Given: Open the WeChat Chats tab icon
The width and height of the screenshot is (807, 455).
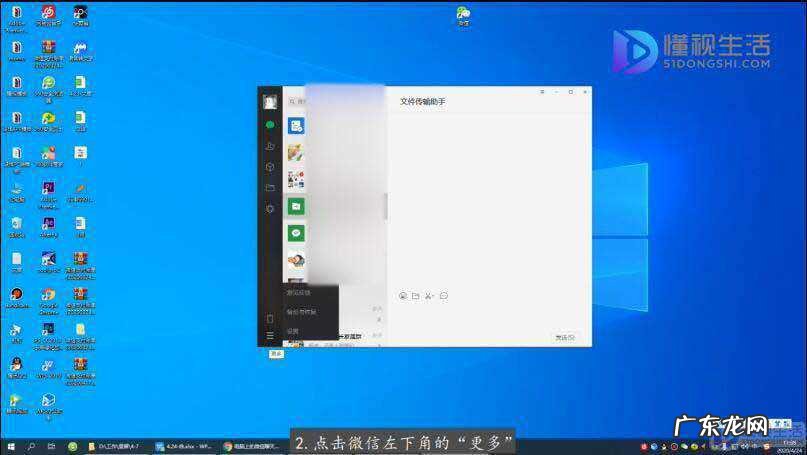Looking at the screenshot, I should [270, 125].
